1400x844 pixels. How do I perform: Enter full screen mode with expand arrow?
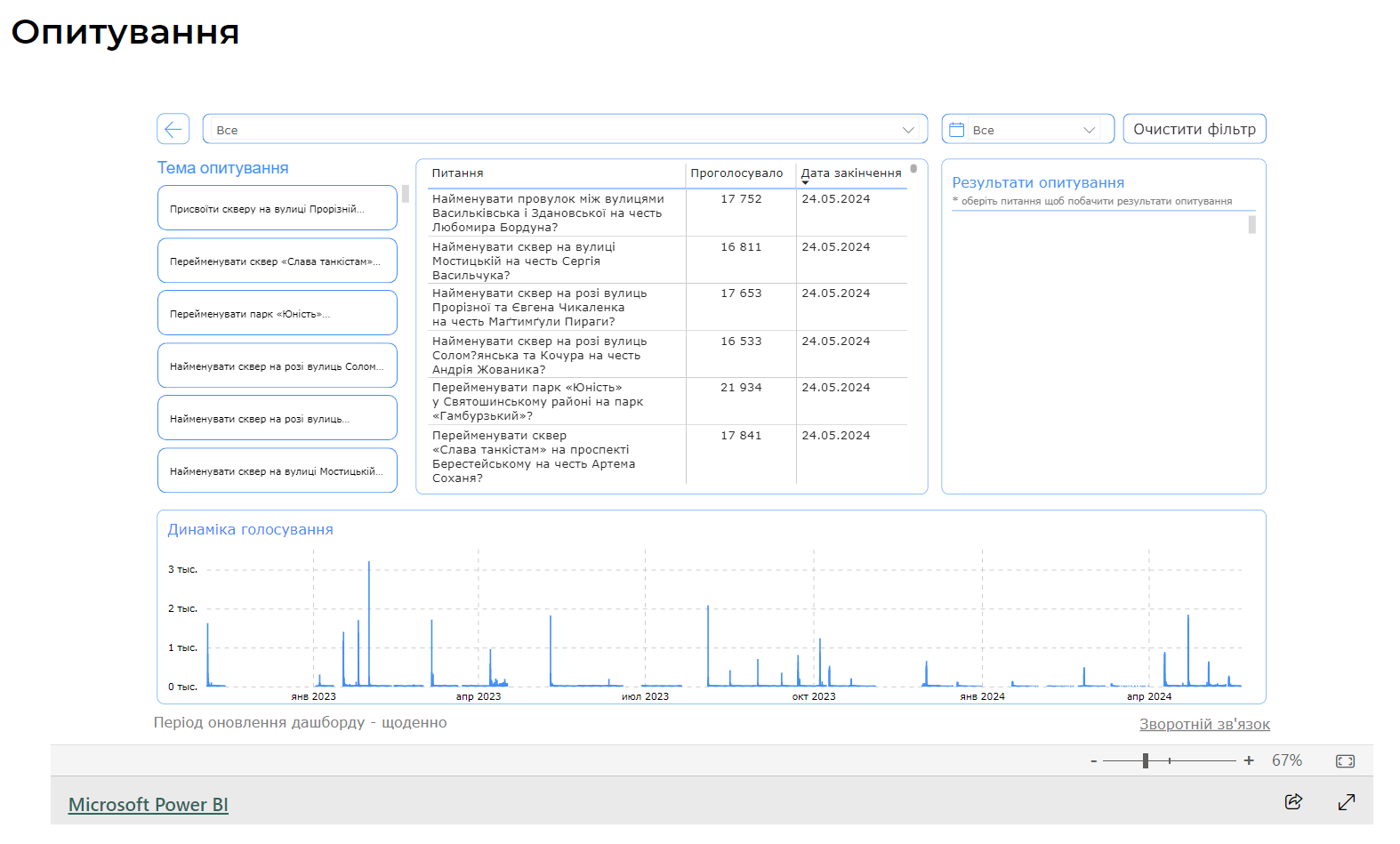[x=1347, y=801]
